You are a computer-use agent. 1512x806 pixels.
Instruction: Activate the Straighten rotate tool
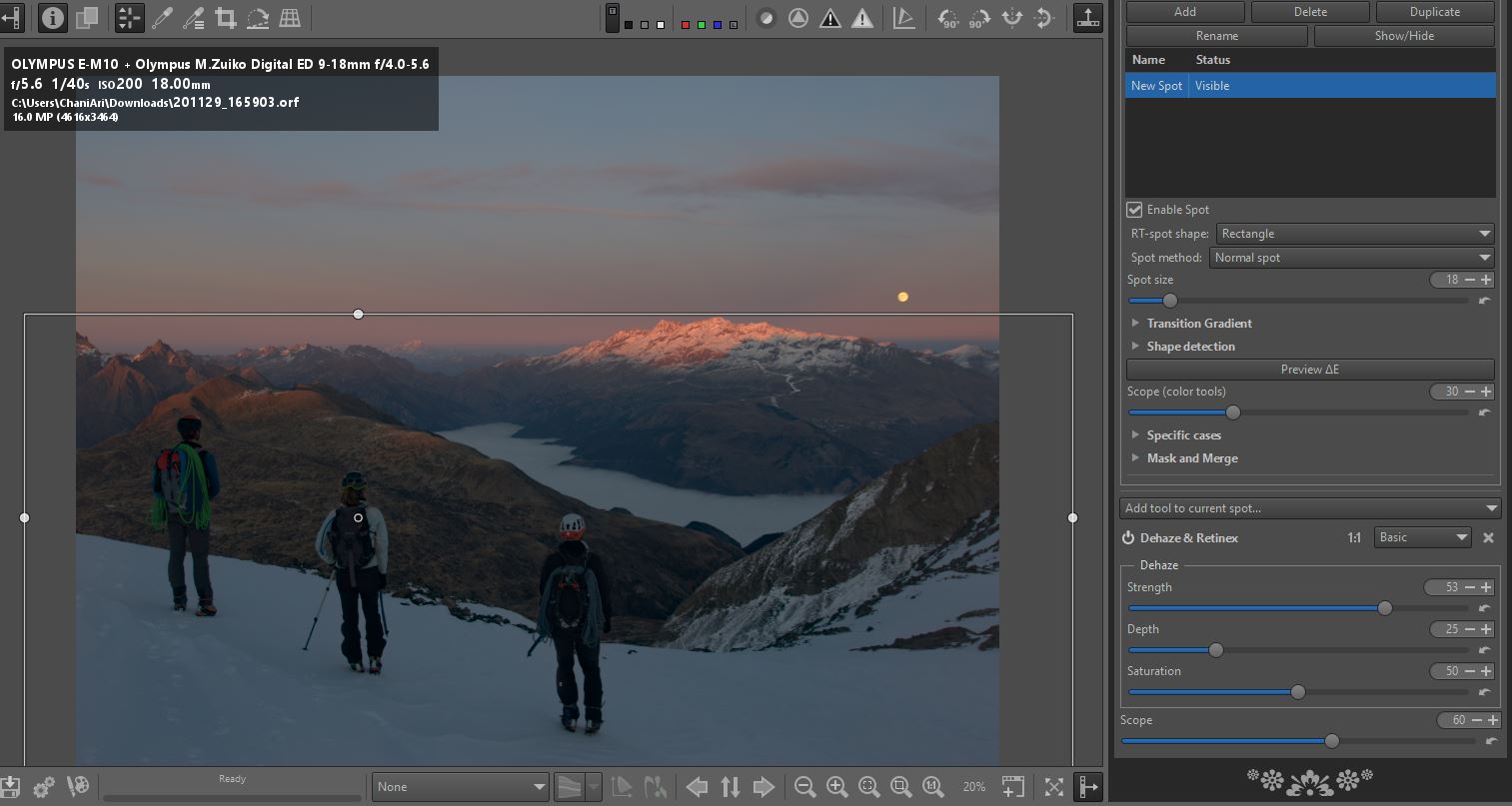tap(258, 17)
